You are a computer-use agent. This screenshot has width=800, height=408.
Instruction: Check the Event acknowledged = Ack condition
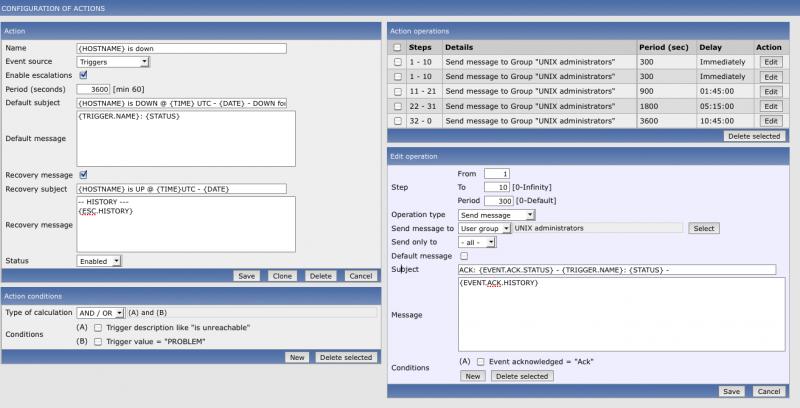pyautogui.click(x=481, y=361)
